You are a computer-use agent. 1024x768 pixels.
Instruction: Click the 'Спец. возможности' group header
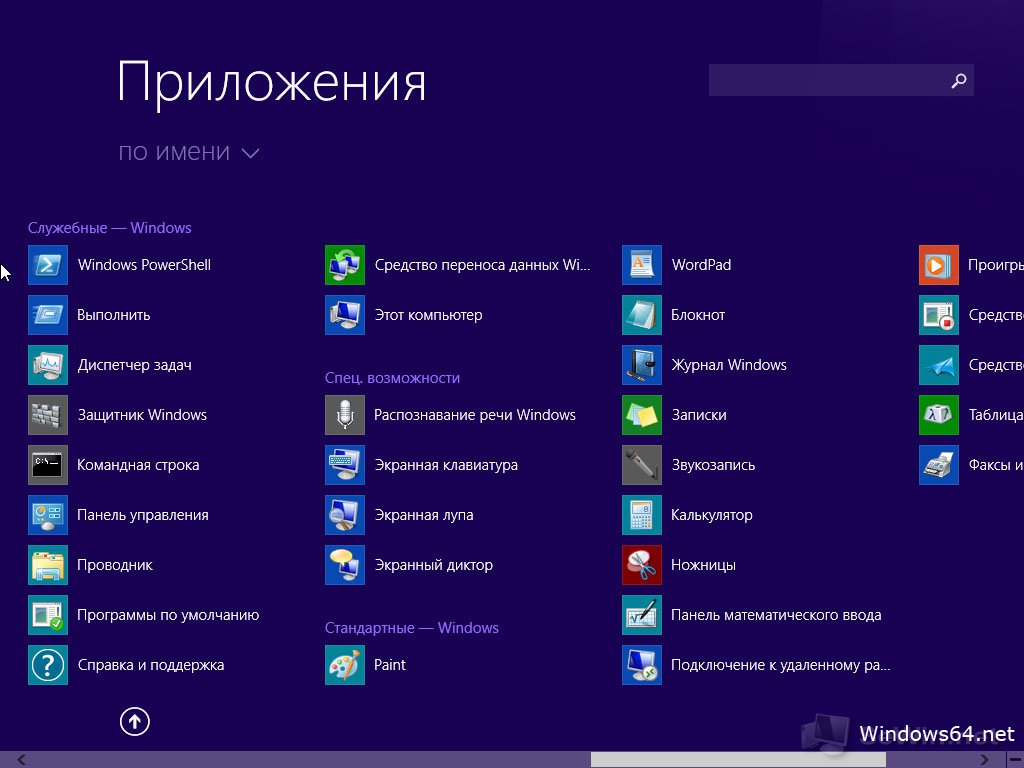coord(392,378)
